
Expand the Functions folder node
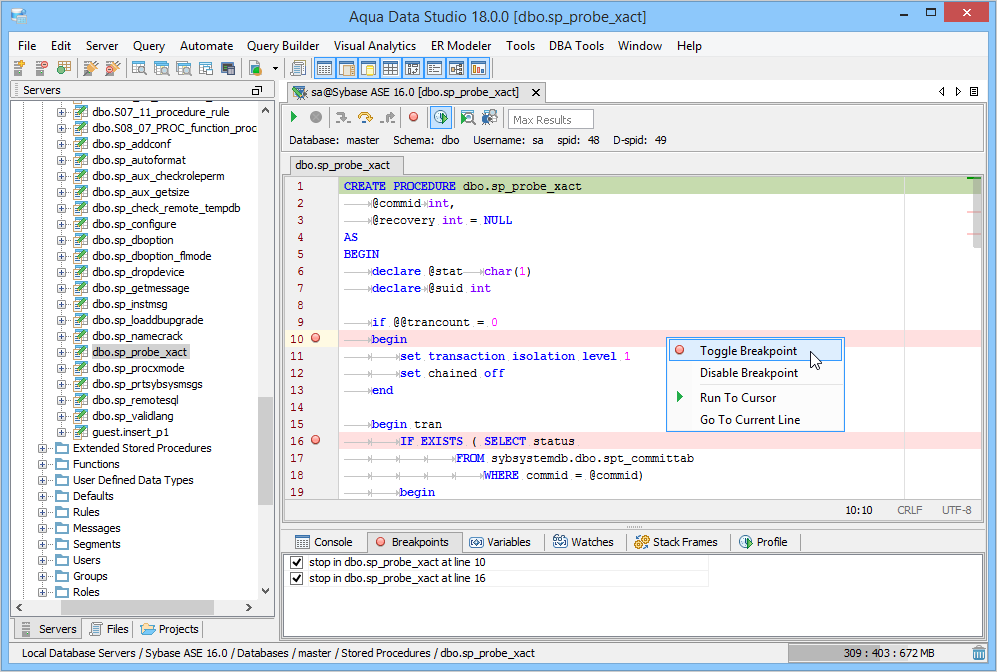pyautogui.click(x=43, y=464)
